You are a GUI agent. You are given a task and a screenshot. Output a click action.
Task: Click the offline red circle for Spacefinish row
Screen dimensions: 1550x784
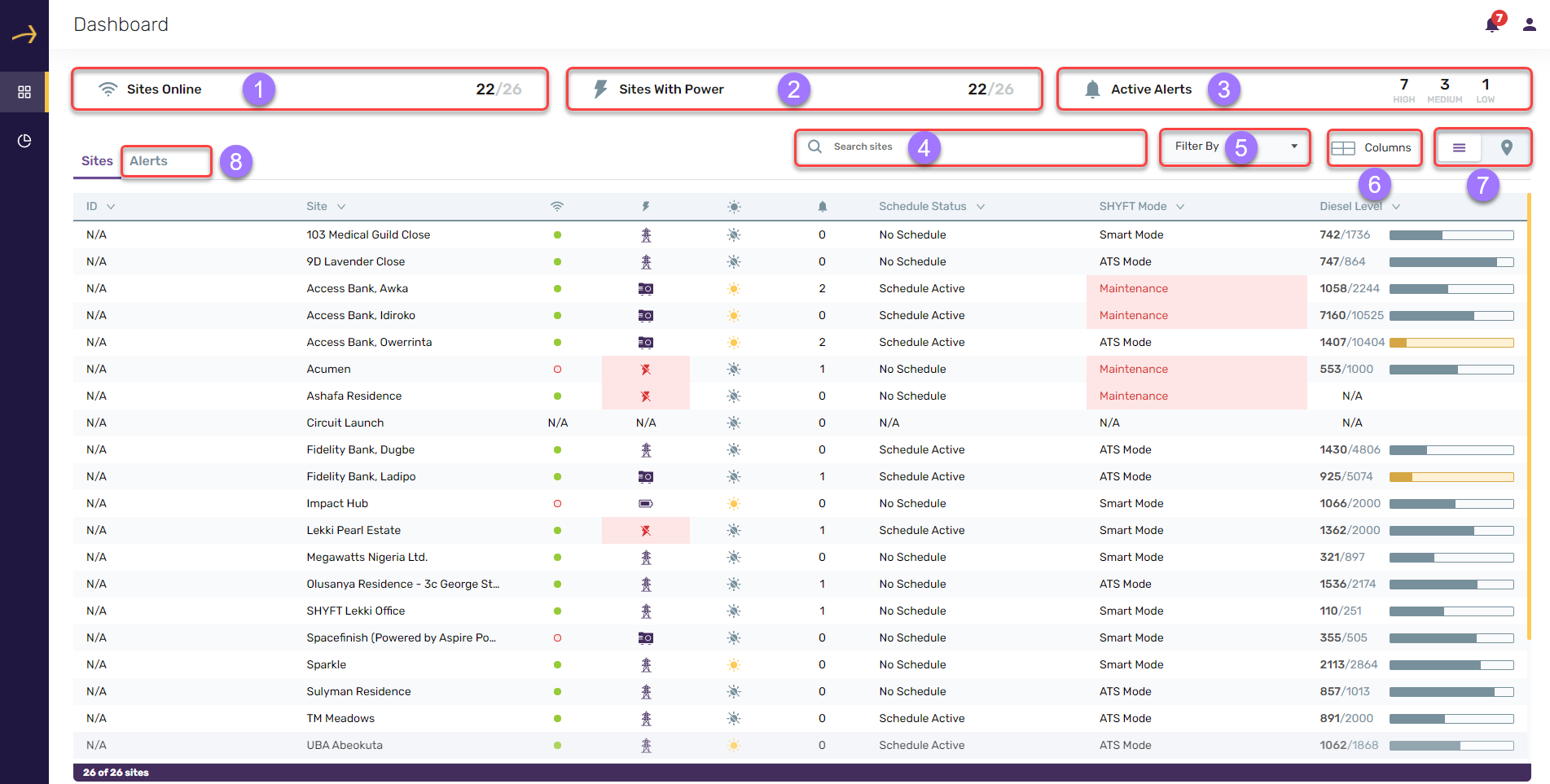tap(557, 638)
